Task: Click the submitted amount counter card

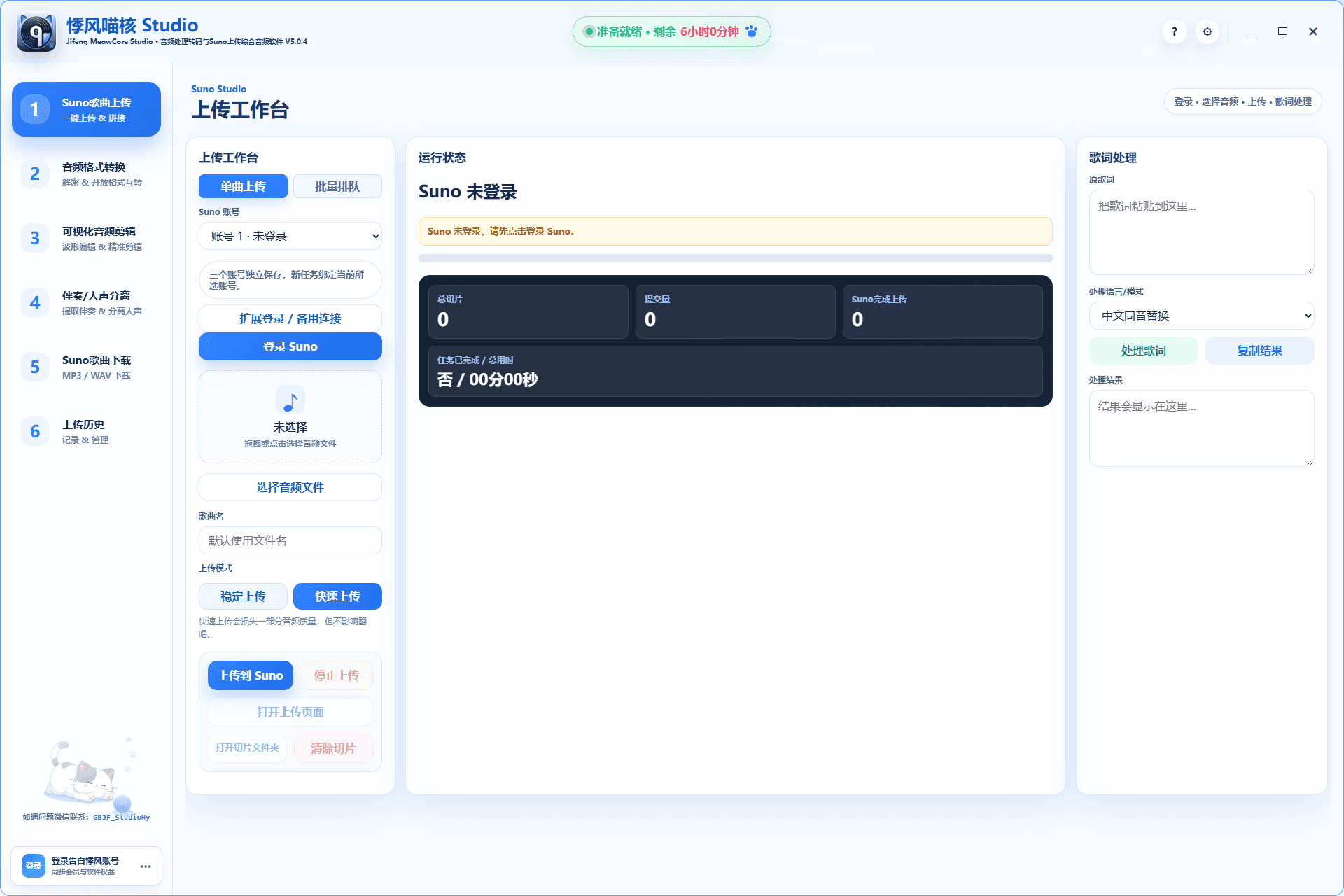Action: click(x=736, y=311)
